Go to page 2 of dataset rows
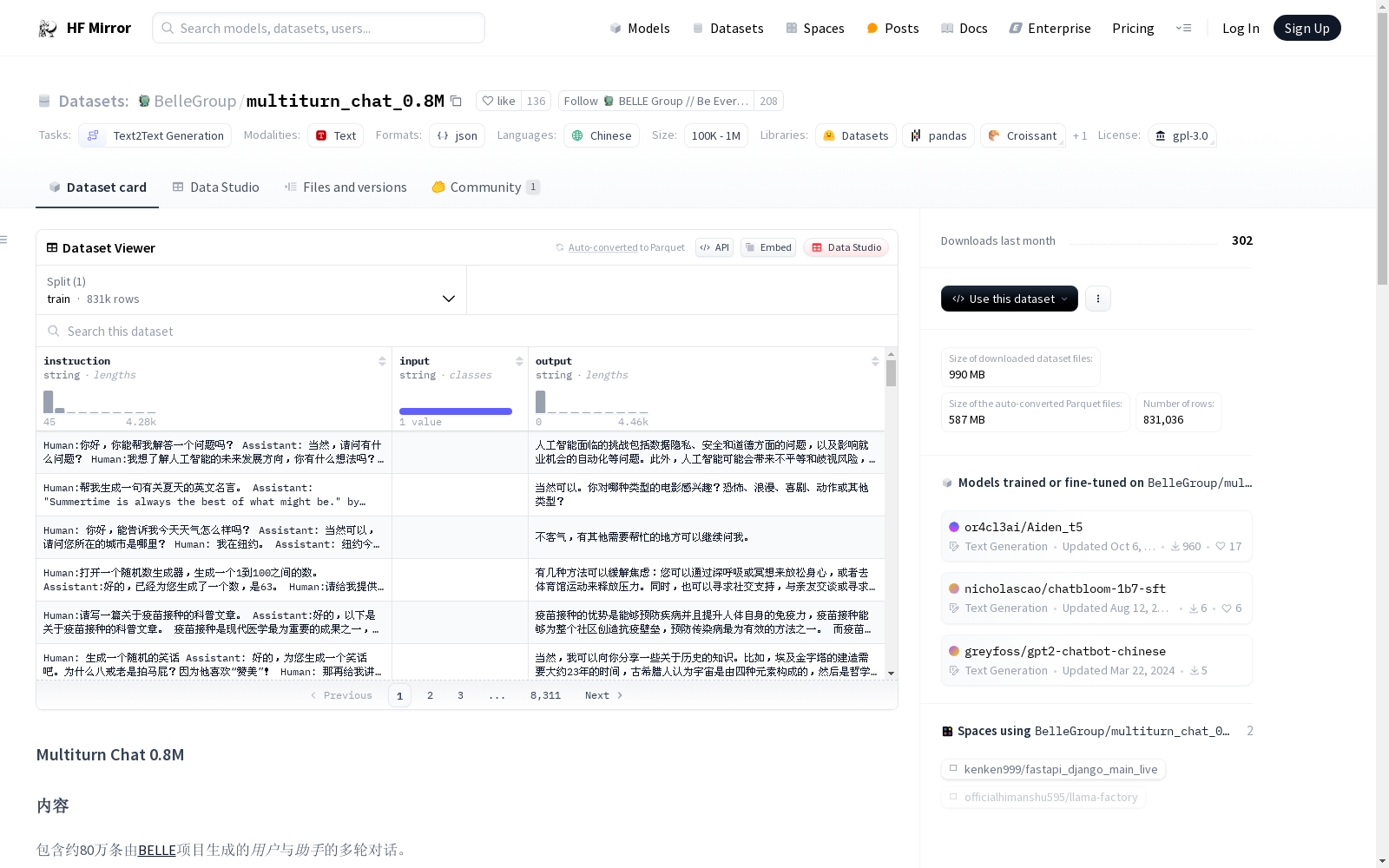The image size is (1389, 868). point(430,695)
